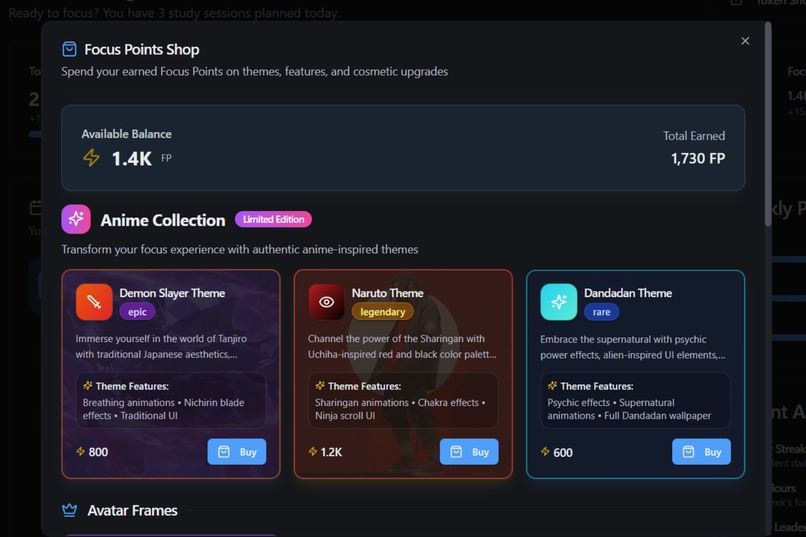Click the Demon Slayer Theme sword icon
Screen dimensions: 806x537
click(x=94, y=302)
